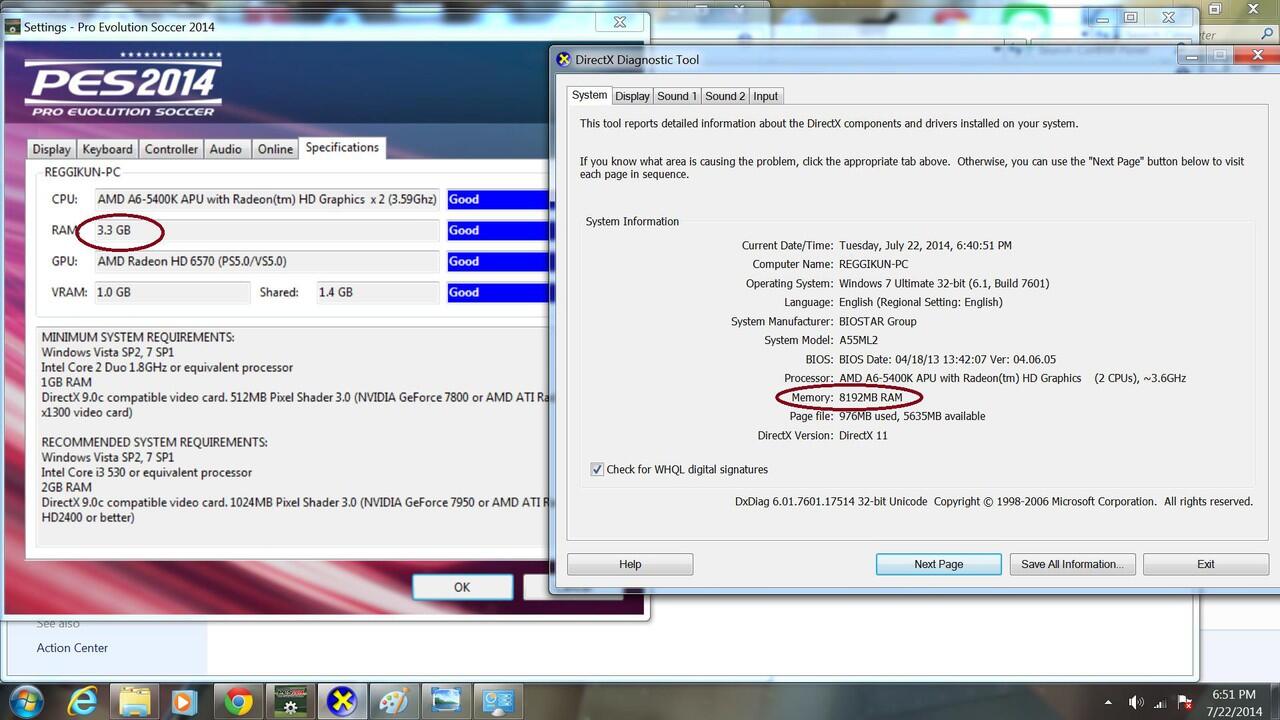The width and height of the screenshot is (1280, 720).
Task: Click the BIOS Date 04/18/13 value
Action: coord(948,359)
